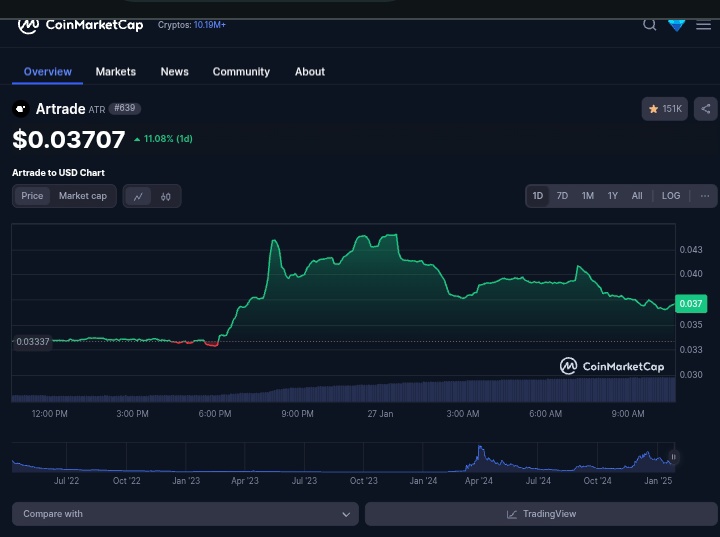The height and width of the screenshot is (537, 720).
Task: Click the Artrade coin logo
Action: click(x=21, y=109)
